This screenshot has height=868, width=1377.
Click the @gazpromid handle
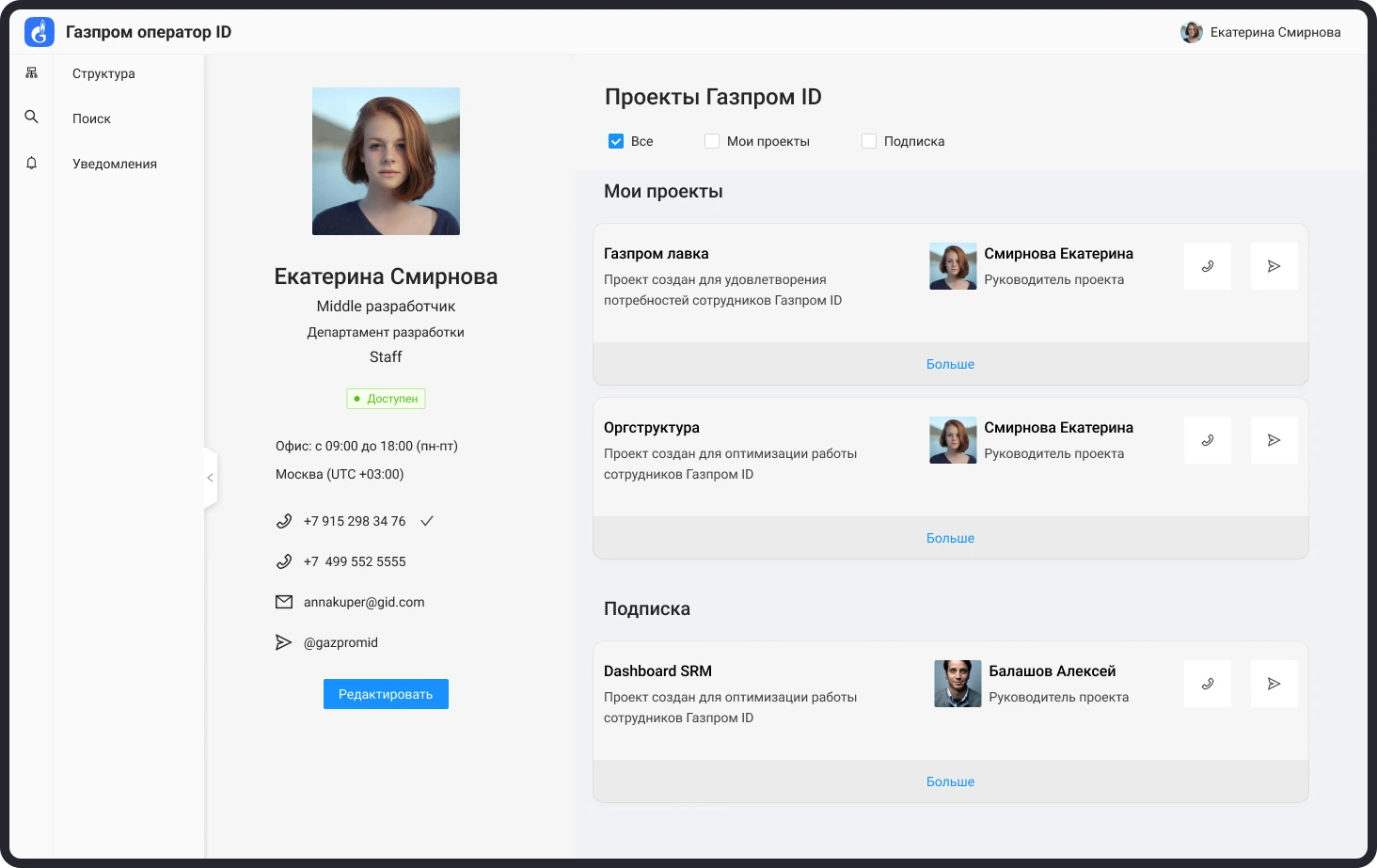click(340, 642)
